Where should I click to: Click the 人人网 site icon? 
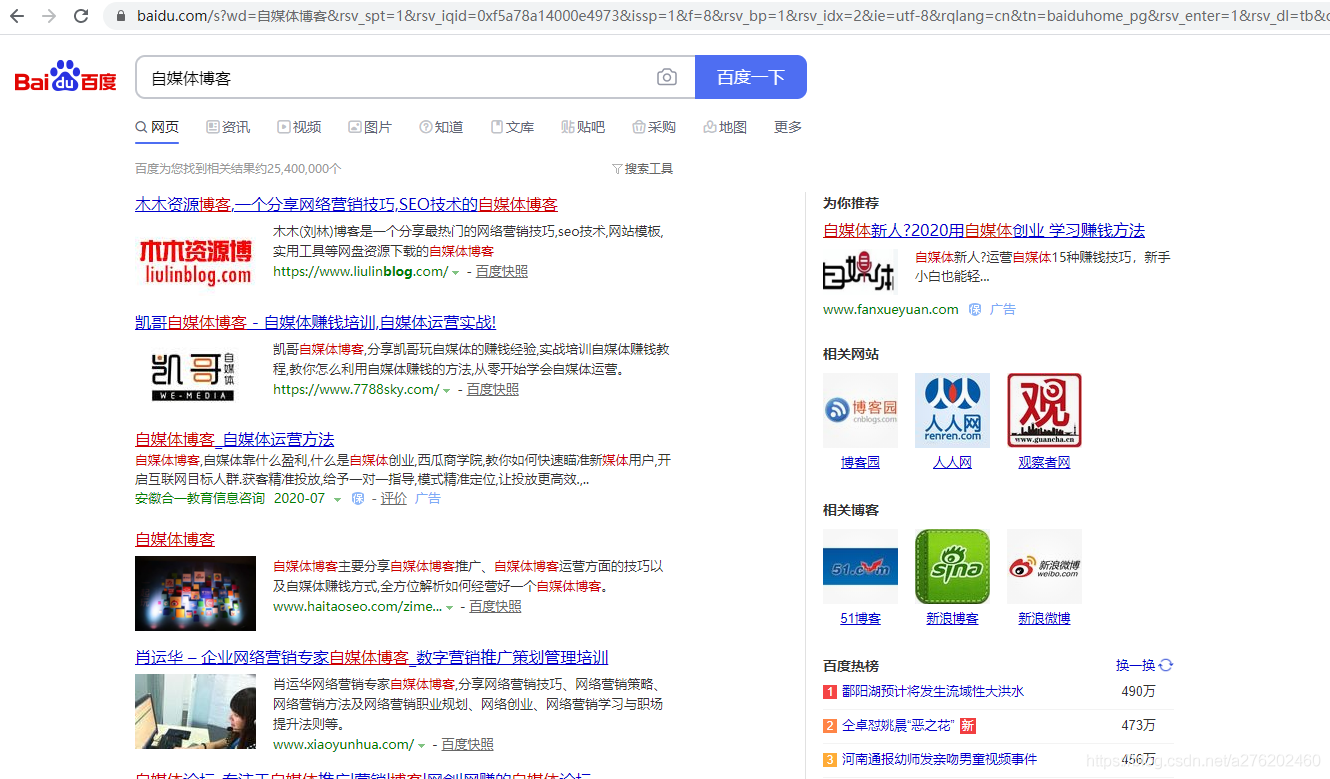952,410
